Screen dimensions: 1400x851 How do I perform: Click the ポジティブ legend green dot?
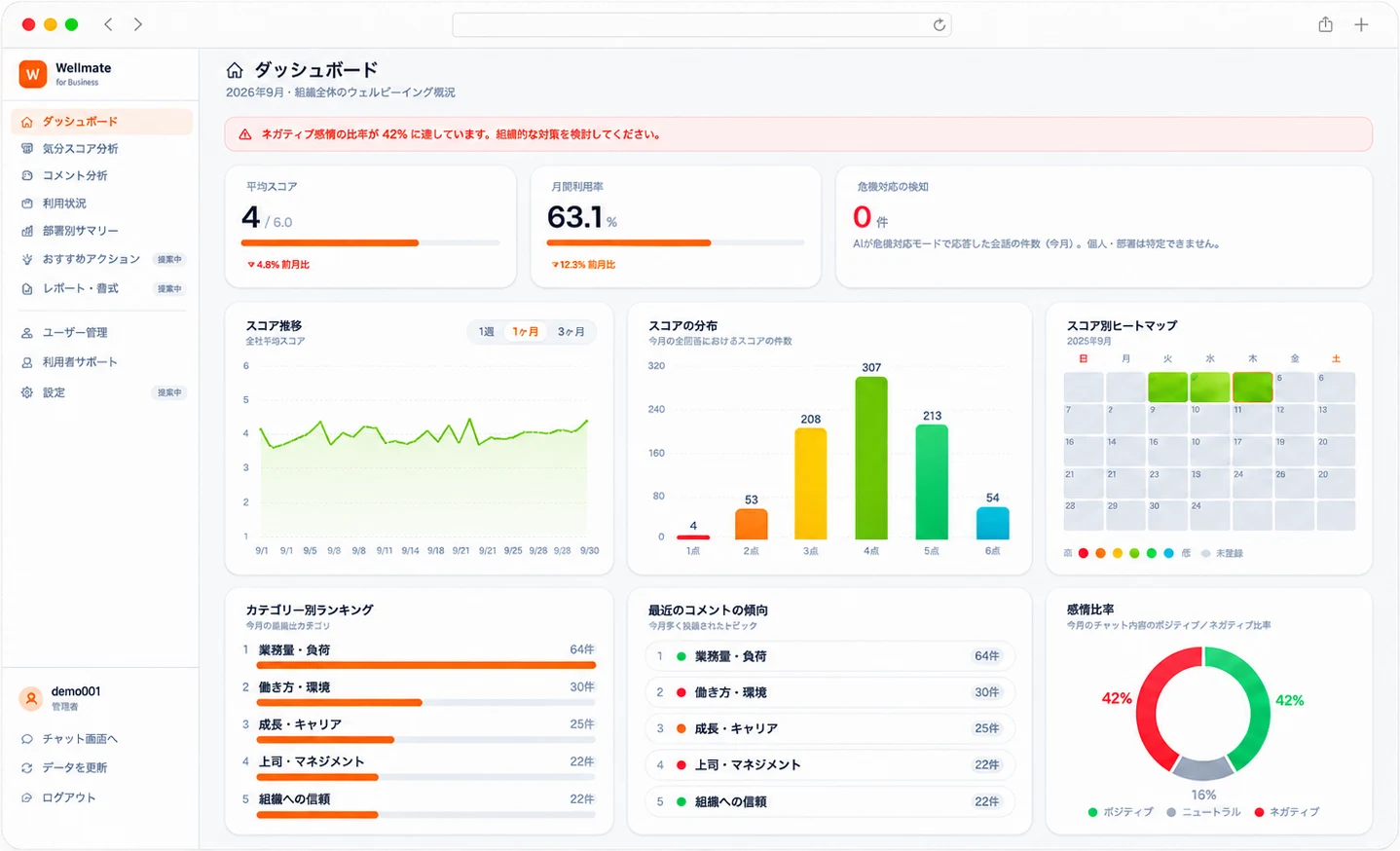1092,812
